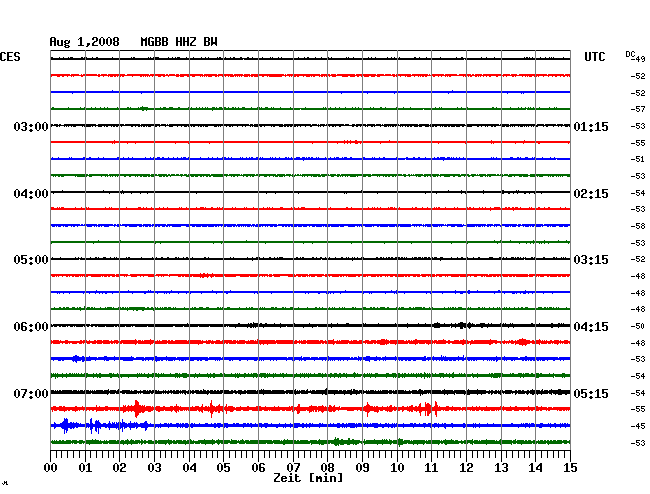Select the "CES" time zone label
The height and width of the screenshot is (494, 650).
tap(10, 57)
